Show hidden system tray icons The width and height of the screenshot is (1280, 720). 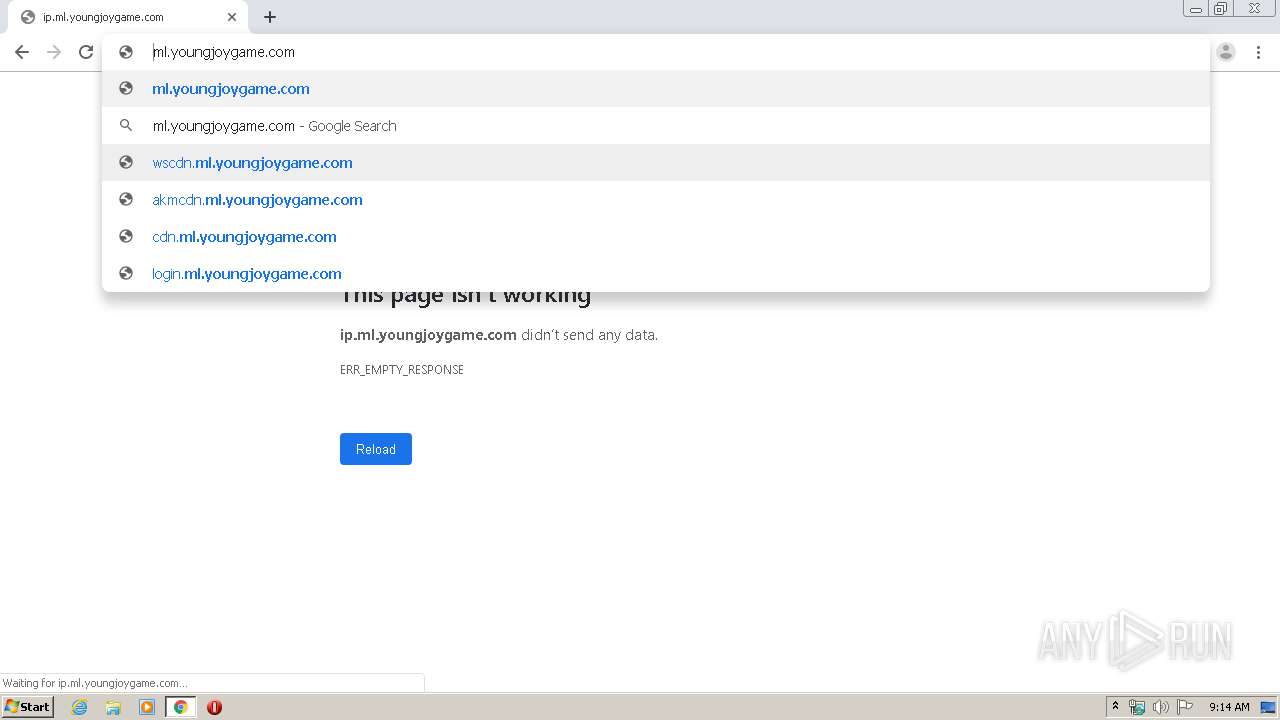pos(1115,707)
